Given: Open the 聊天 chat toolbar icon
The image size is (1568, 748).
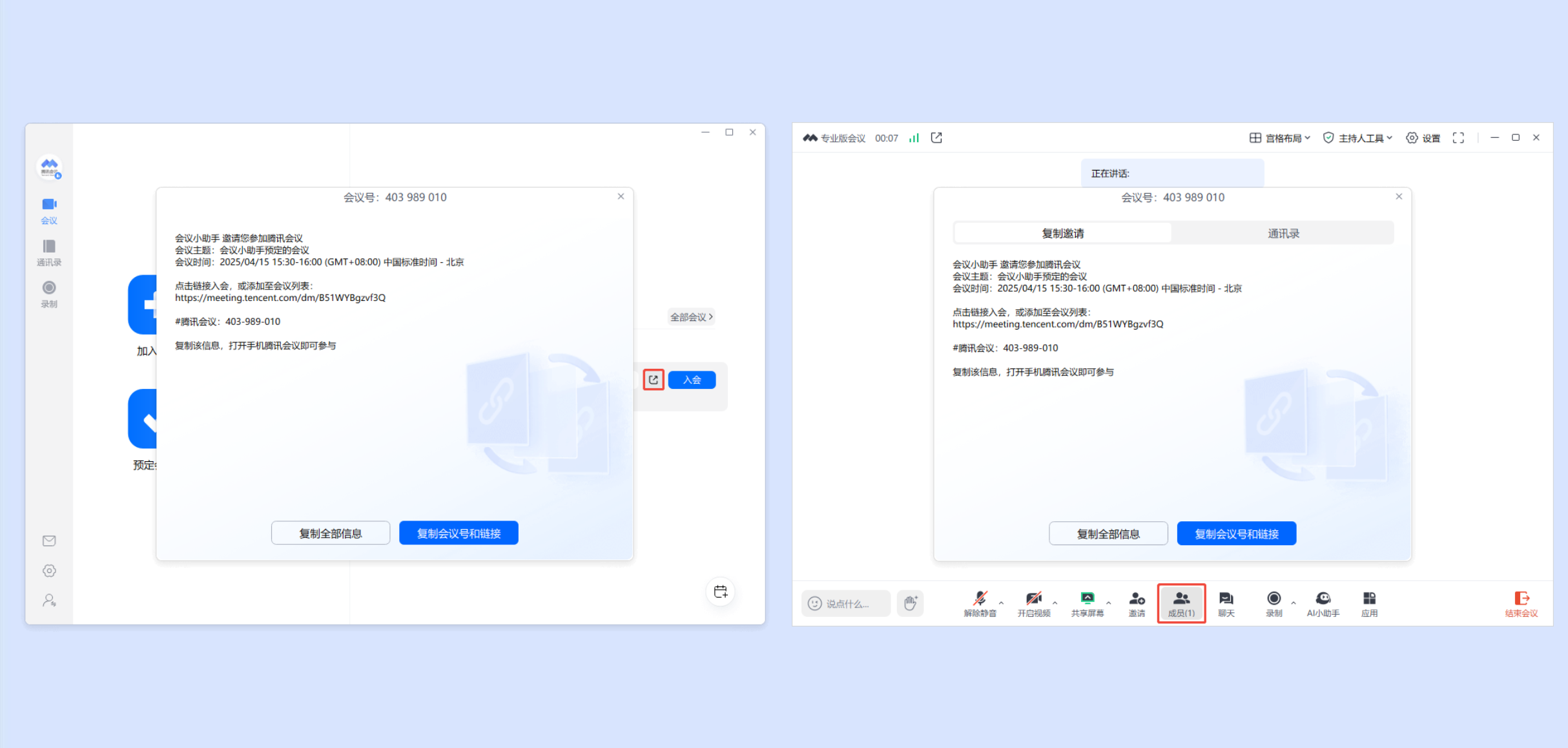Looking at the screenshot, I should click(1226, 603).
